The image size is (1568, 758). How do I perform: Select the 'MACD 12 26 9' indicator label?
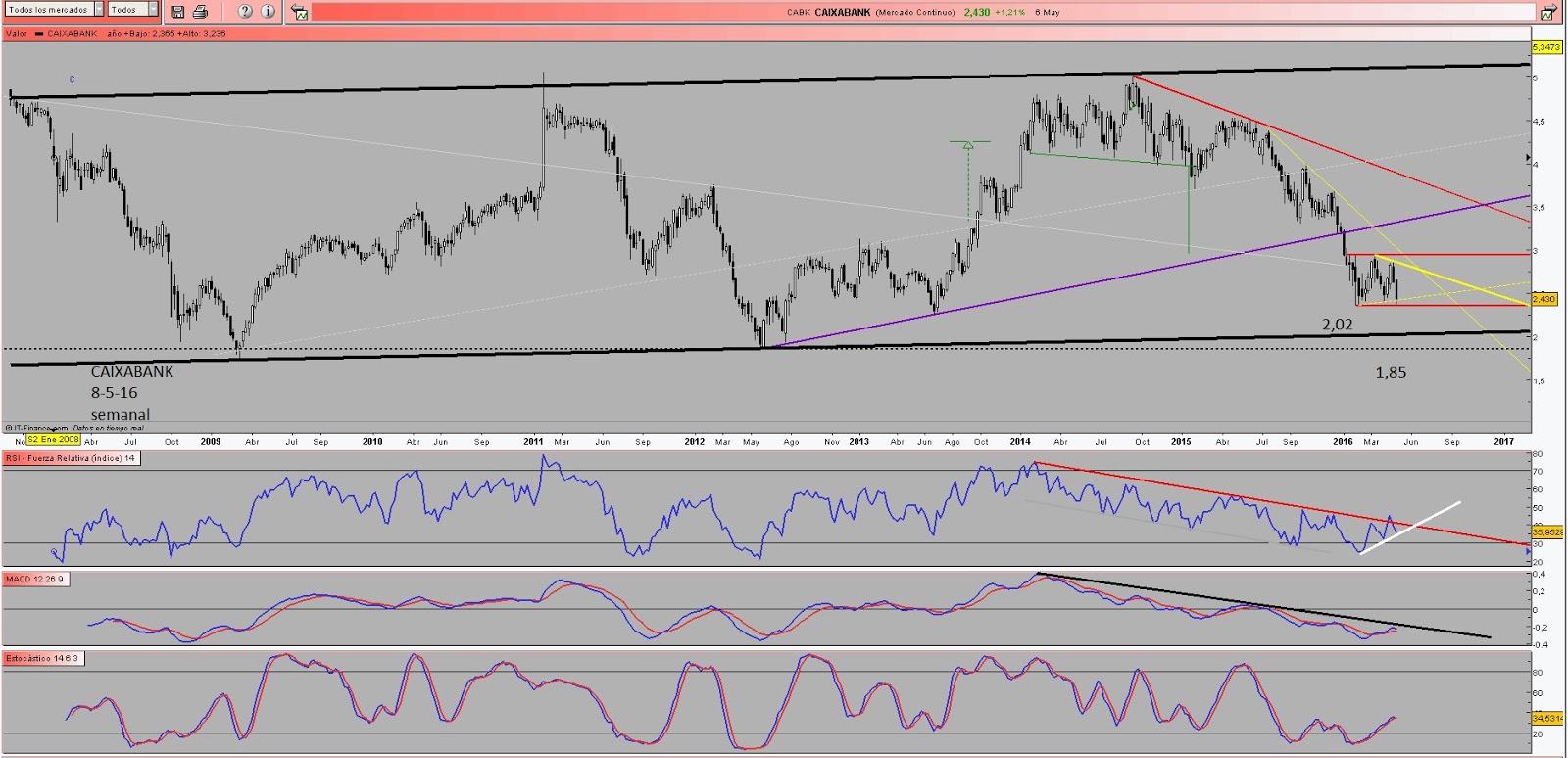[35, 579]
